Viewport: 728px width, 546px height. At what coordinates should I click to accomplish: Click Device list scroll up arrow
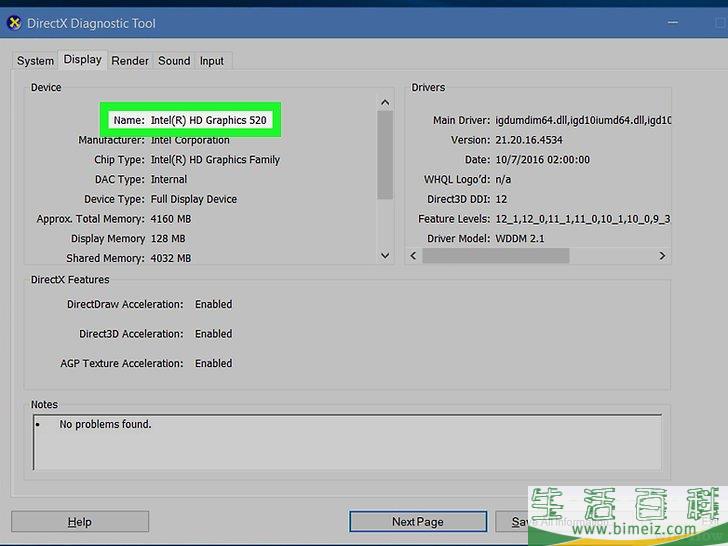point(385,102)
